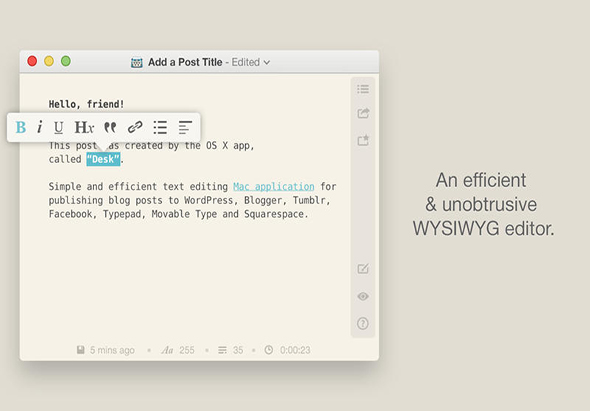Open help with question mark icon
Screen dimensions: 590x411
pyautogui.click(x=363, y=323)
